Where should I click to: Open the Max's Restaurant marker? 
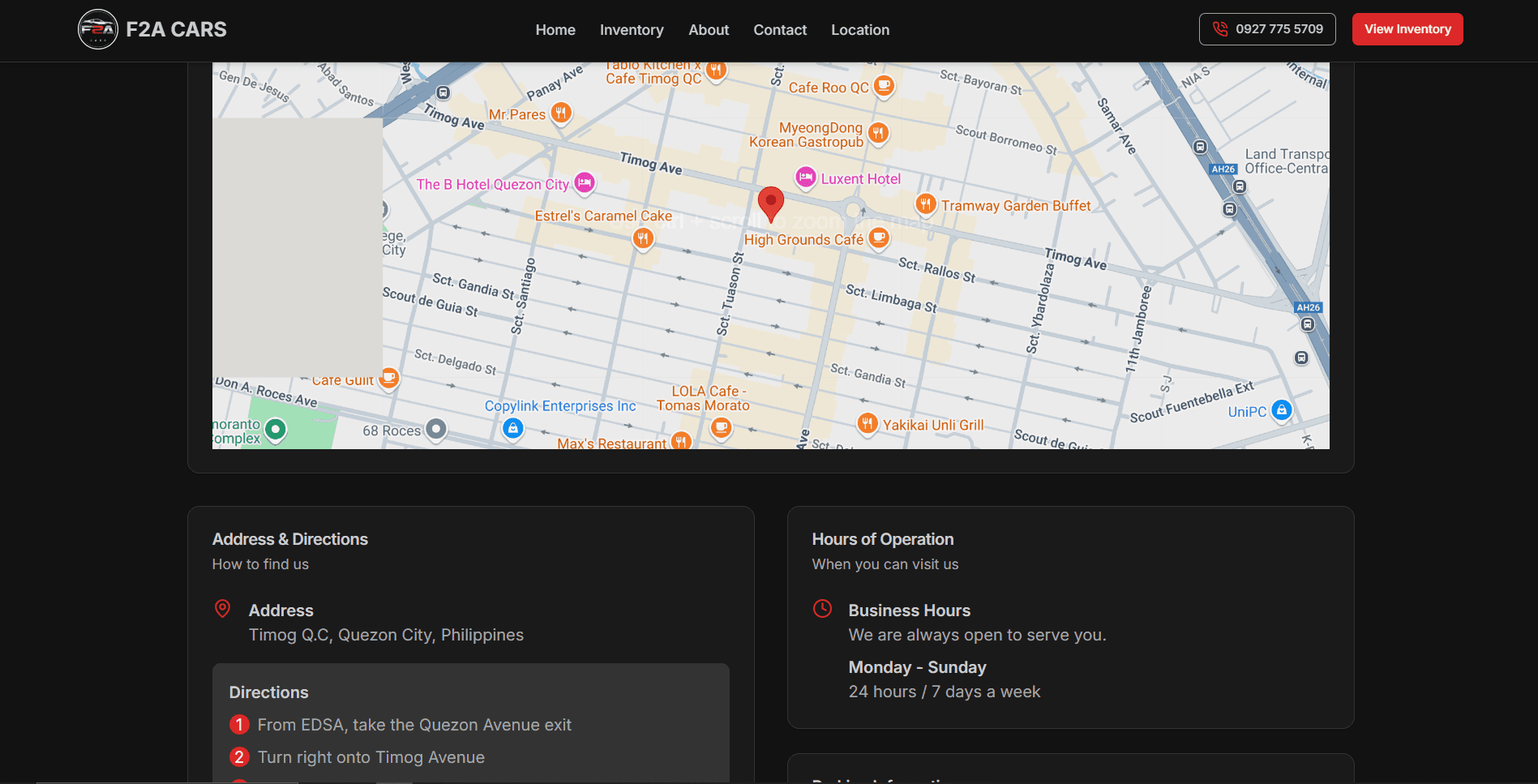(681, 442)
